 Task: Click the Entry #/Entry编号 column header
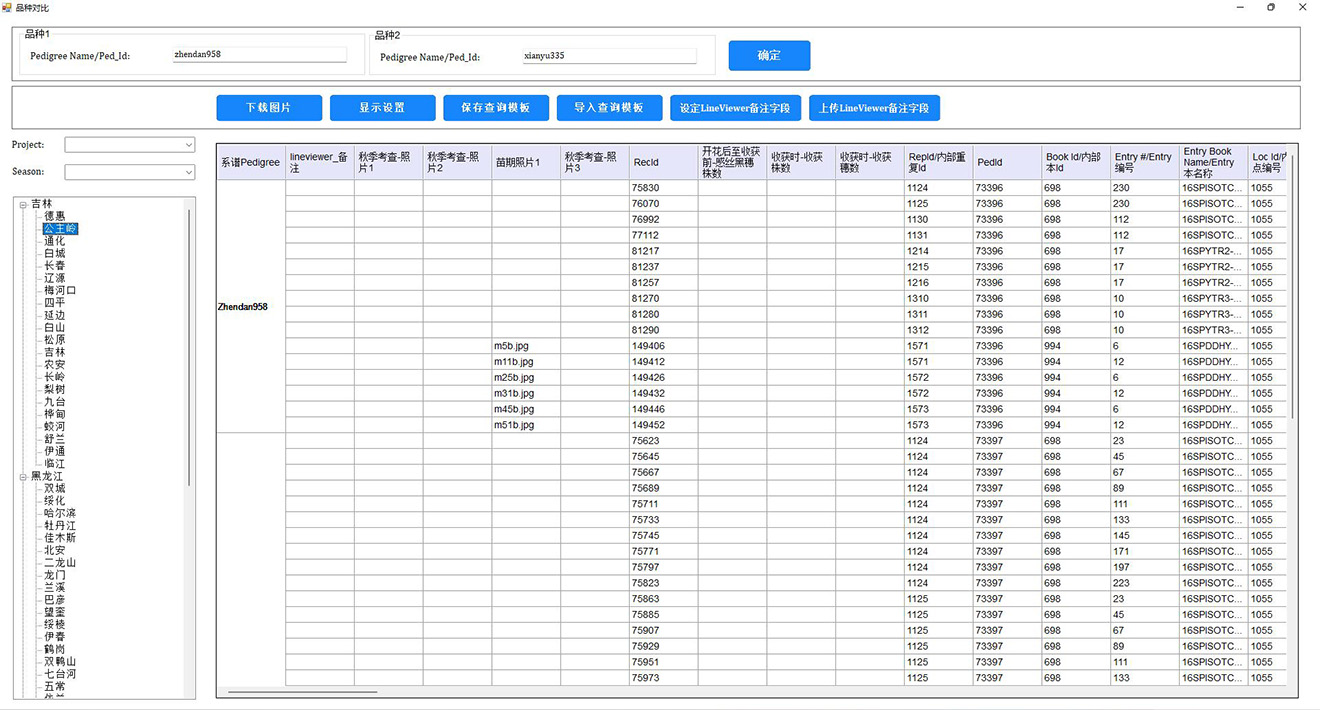(1145, 162)
